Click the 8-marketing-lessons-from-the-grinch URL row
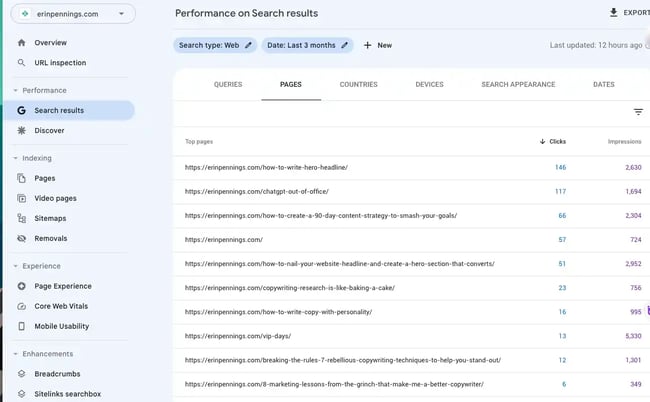This screenshot has width=650, height=402. [412, 384]
